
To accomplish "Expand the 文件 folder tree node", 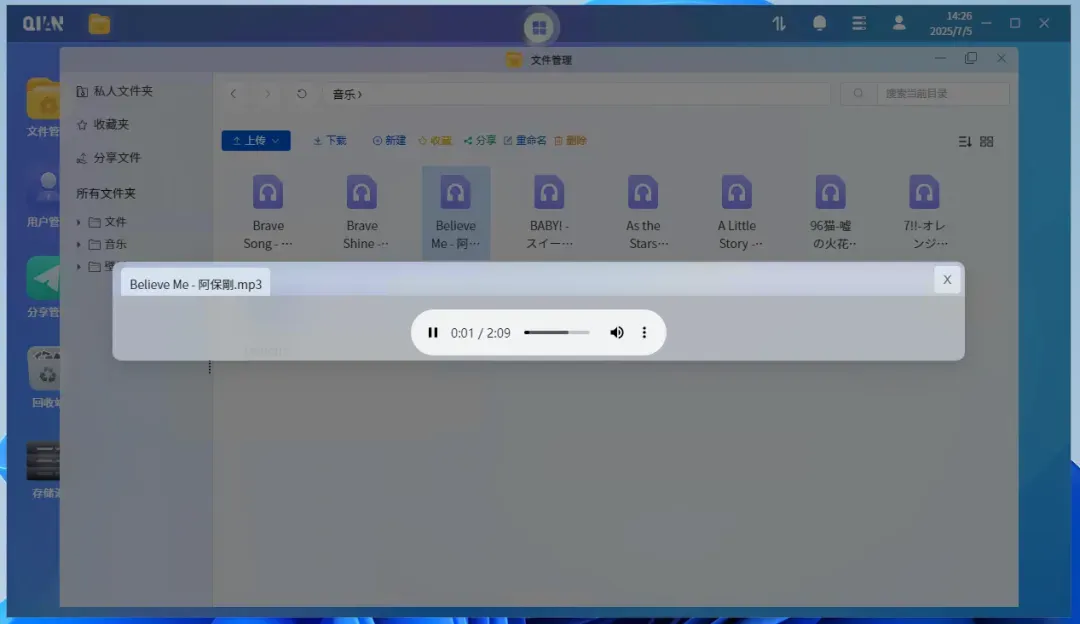I will (x=79, y=222).
